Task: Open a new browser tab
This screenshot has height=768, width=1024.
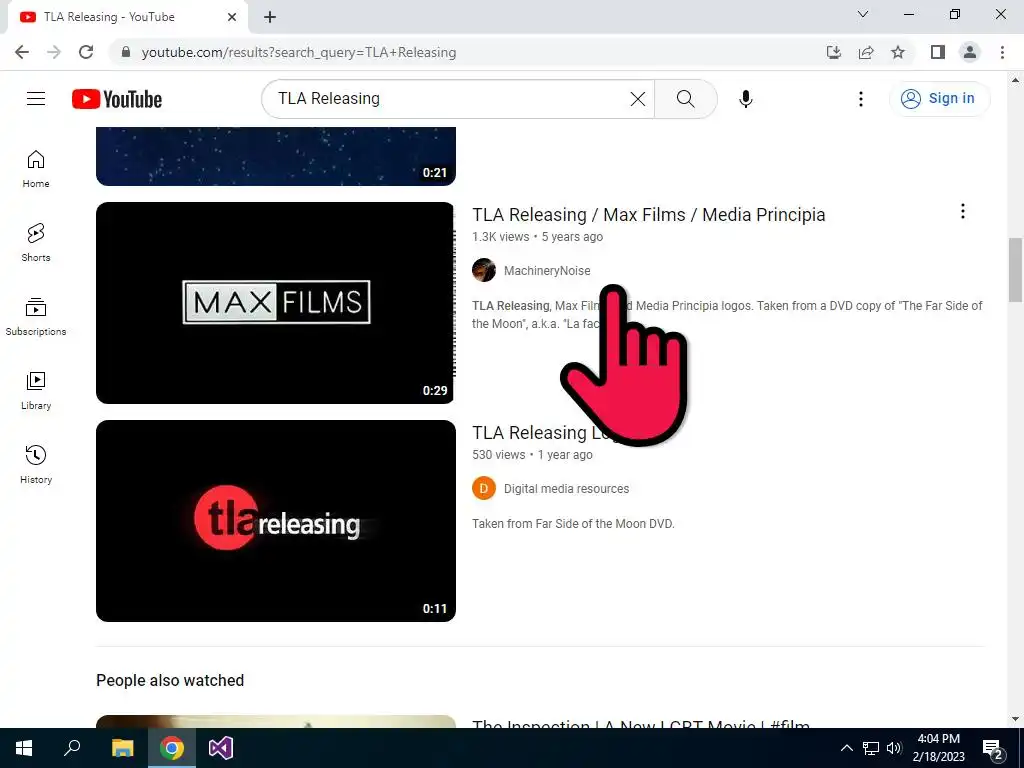Action: point(270,17)
